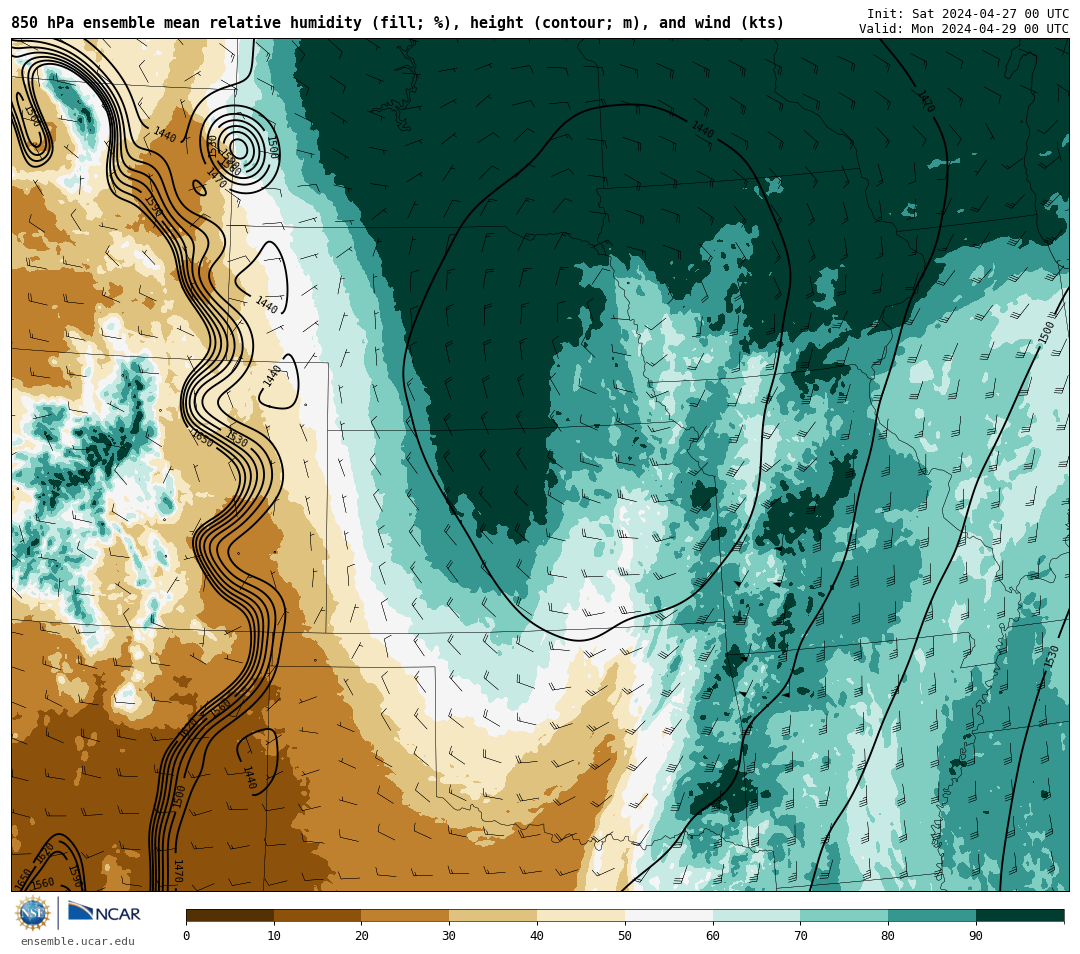Click the 1560 contour label in bottom-left corner
The image size is (1080, 954).
pos(43,883)
